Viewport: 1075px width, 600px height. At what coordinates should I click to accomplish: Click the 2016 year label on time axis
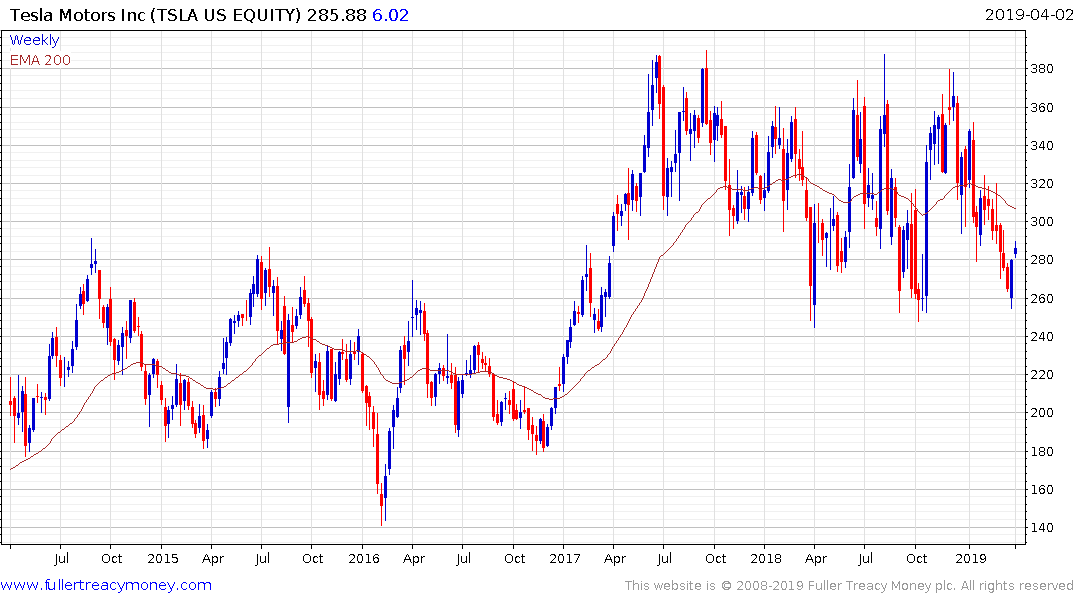click(x=363, y=558)
